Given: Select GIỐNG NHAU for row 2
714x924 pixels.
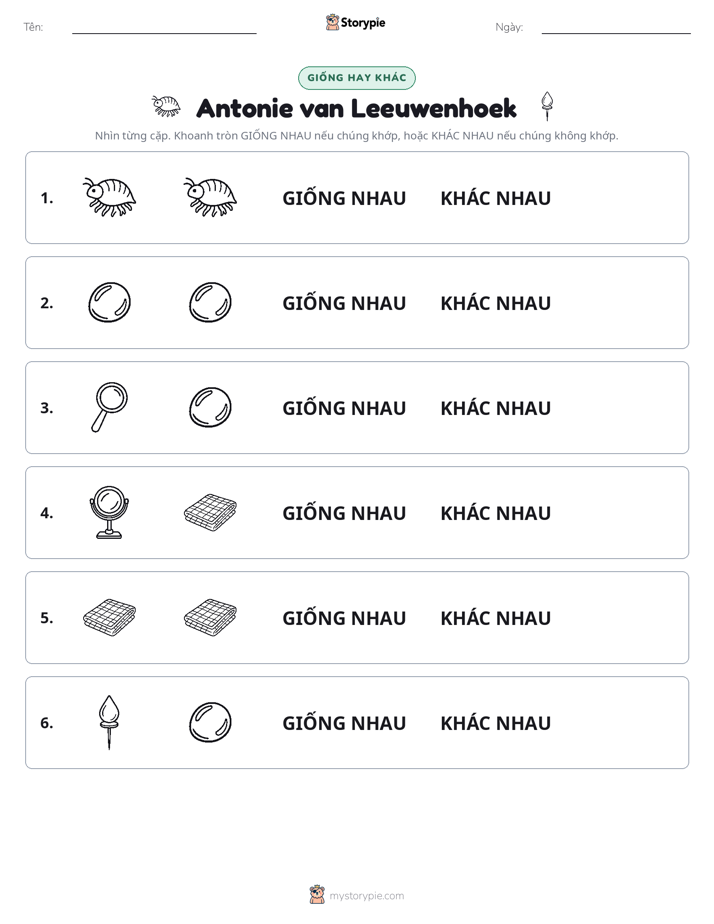Looking at the screenshot, I should (x=344, y=303).
